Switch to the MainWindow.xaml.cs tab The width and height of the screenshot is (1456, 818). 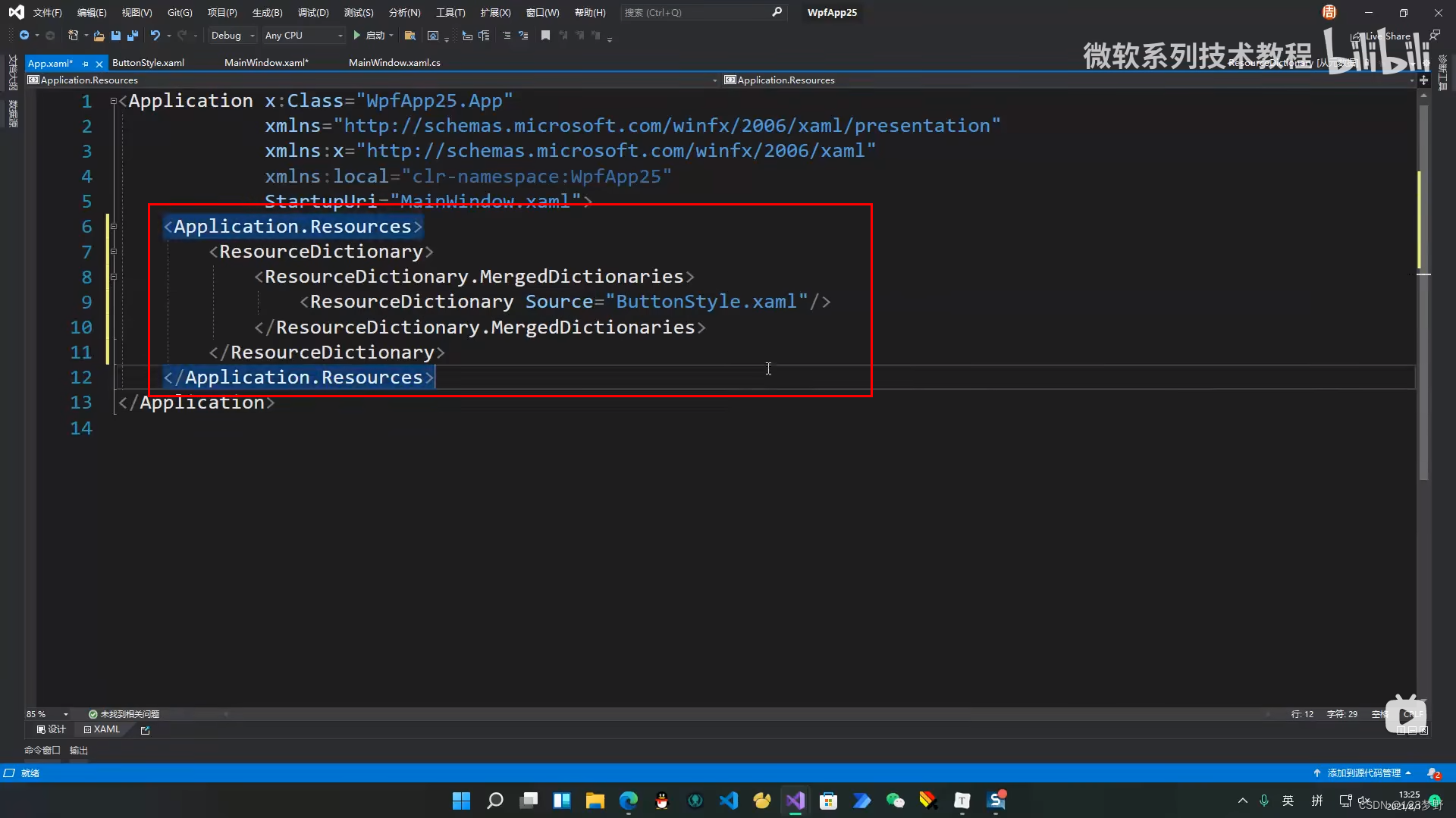point(394,63)
